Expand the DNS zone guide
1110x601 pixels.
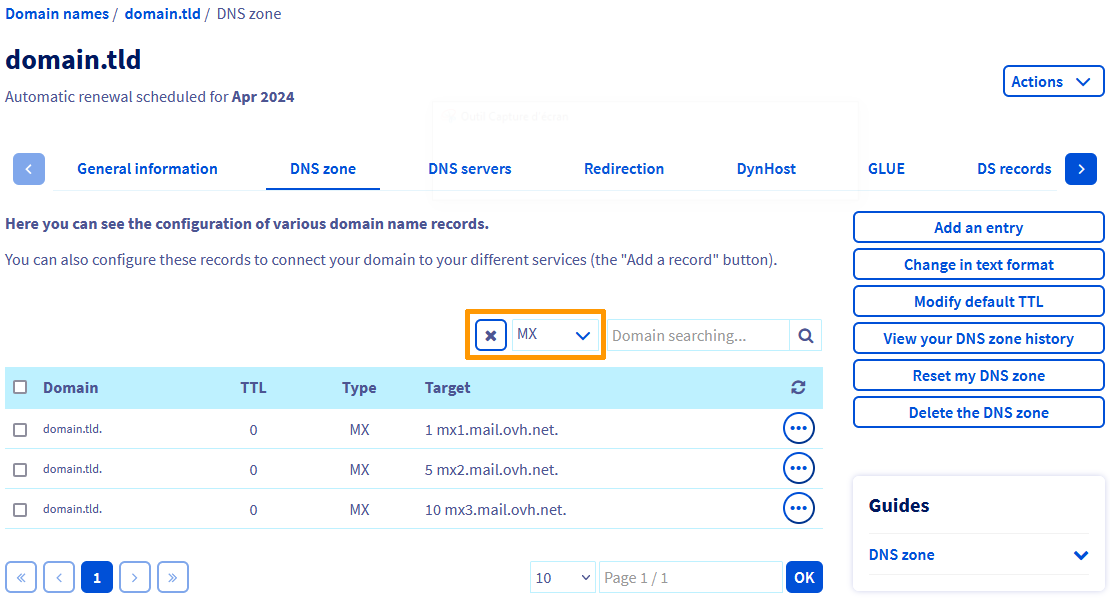click(x=1079, y=554)
